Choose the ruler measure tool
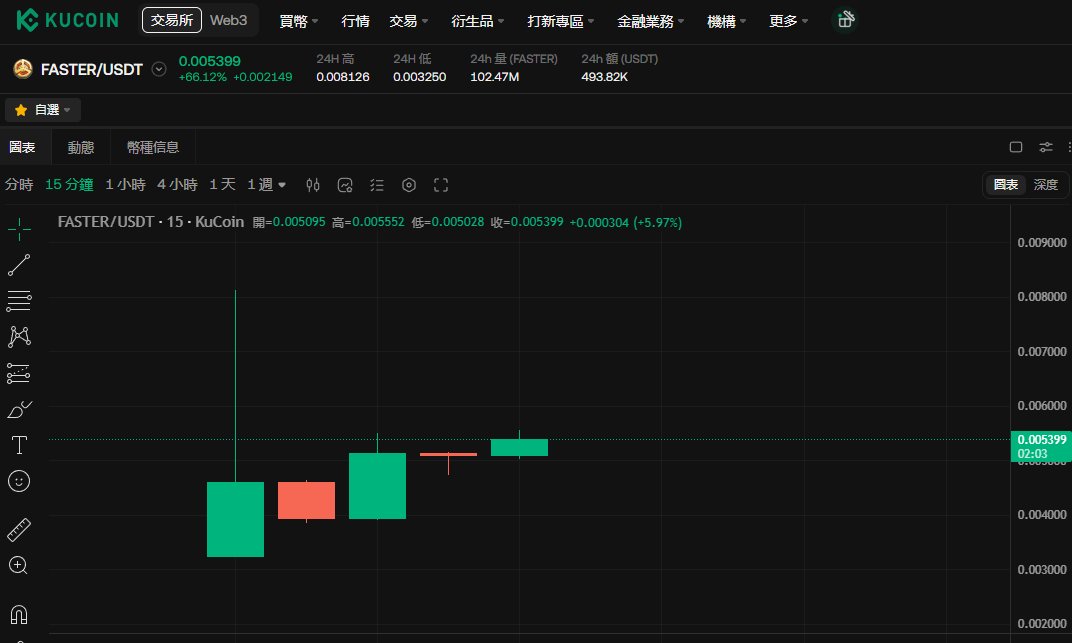 [x=19, y=529]
